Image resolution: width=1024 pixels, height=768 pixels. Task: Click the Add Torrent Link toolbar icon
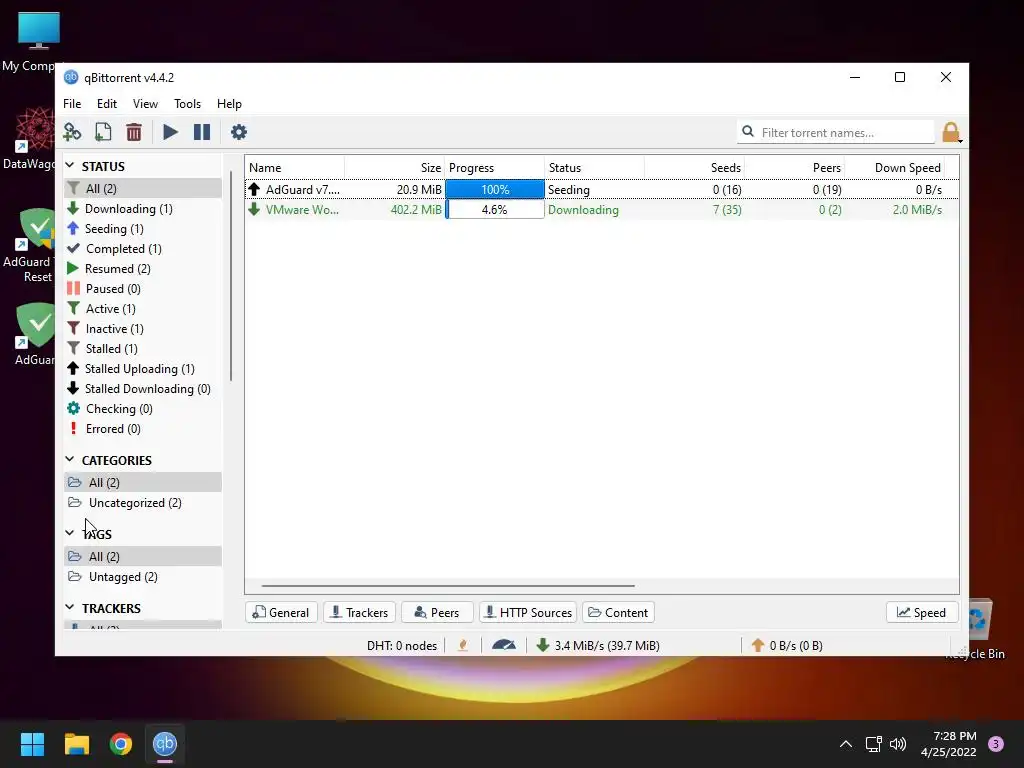[x=72, y=132]
